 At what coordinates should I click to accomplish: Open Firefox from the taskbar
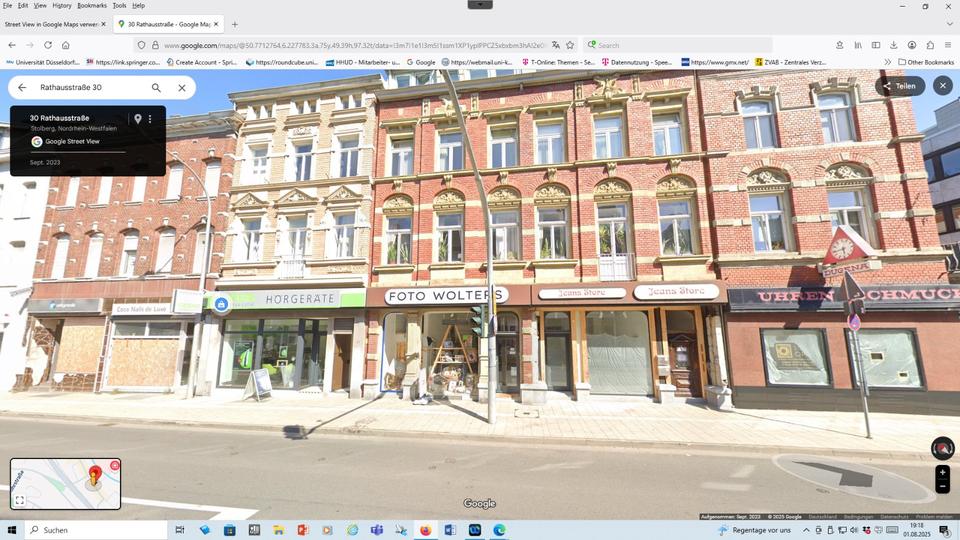click(426, 530)
